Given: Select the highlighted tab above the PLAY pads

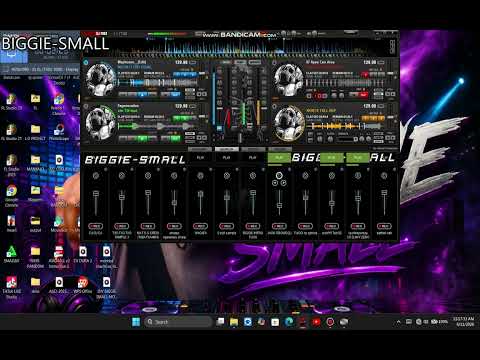Looking at the screenshot, I should (227, 149).
